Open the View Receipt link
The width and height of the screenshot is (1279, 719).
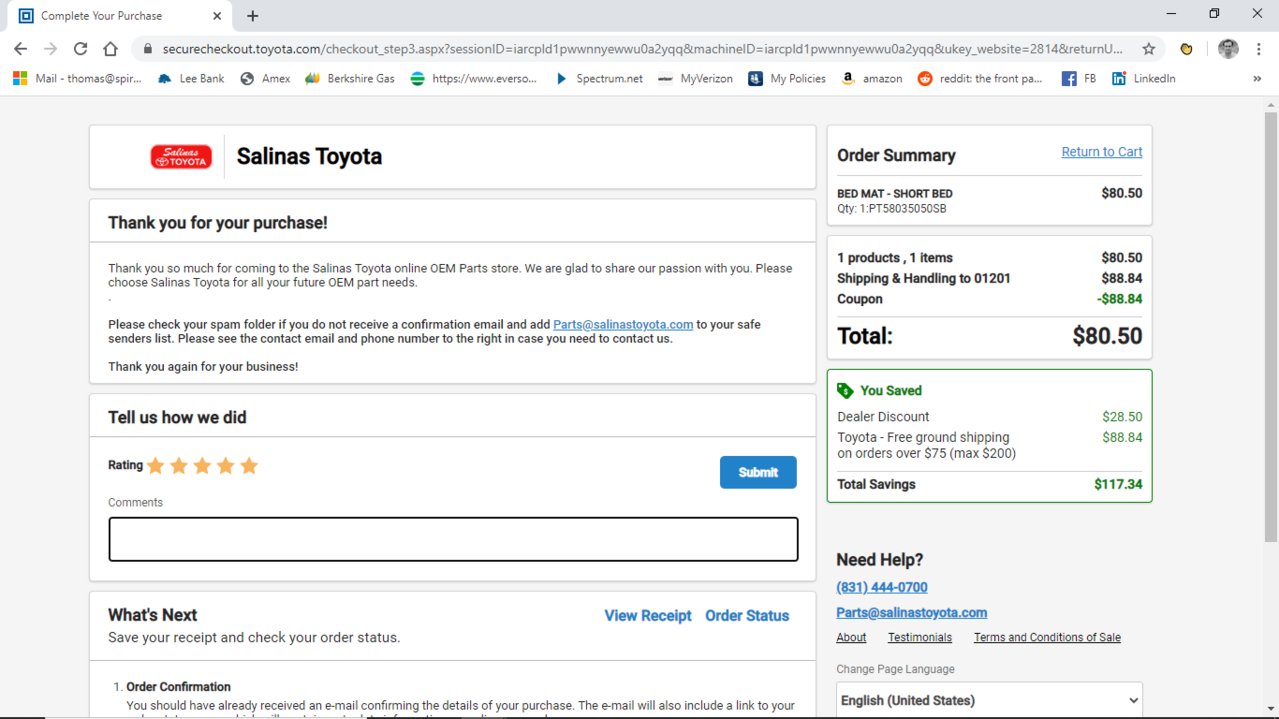pyautogui.click(x=648, y=616)
